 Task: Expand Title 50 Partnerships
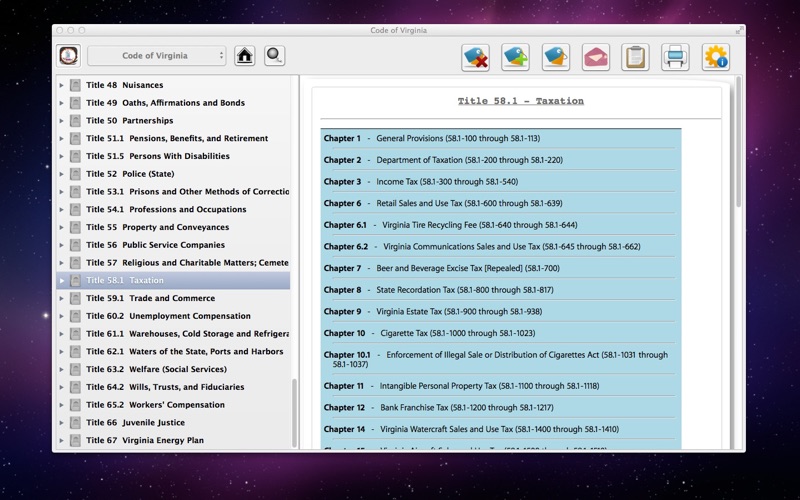click(62, 121)
